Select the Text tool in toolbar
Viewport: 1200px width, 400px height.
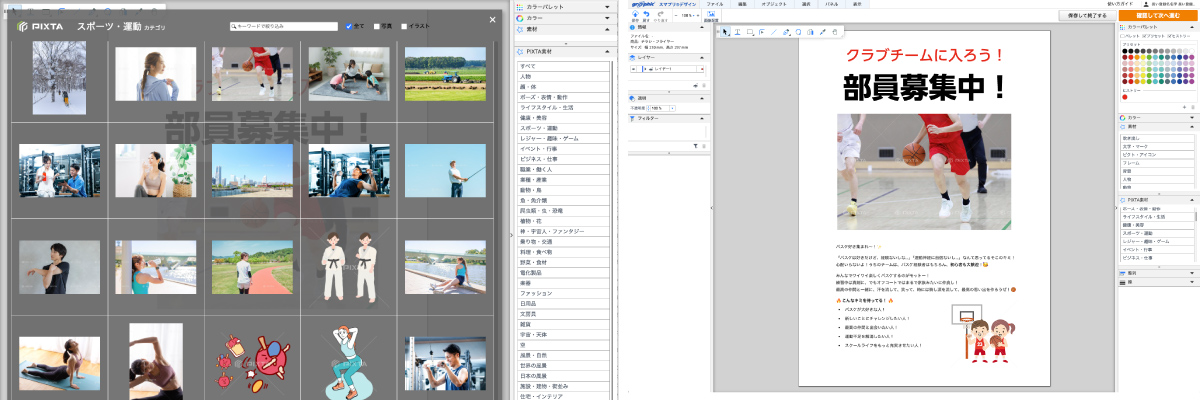click(x=738, y=32)
